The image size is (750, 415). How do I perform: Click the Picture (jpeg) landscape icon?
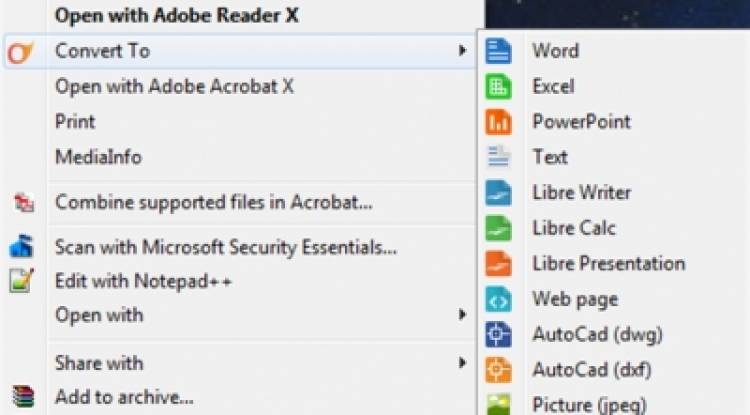coord(498,404)
